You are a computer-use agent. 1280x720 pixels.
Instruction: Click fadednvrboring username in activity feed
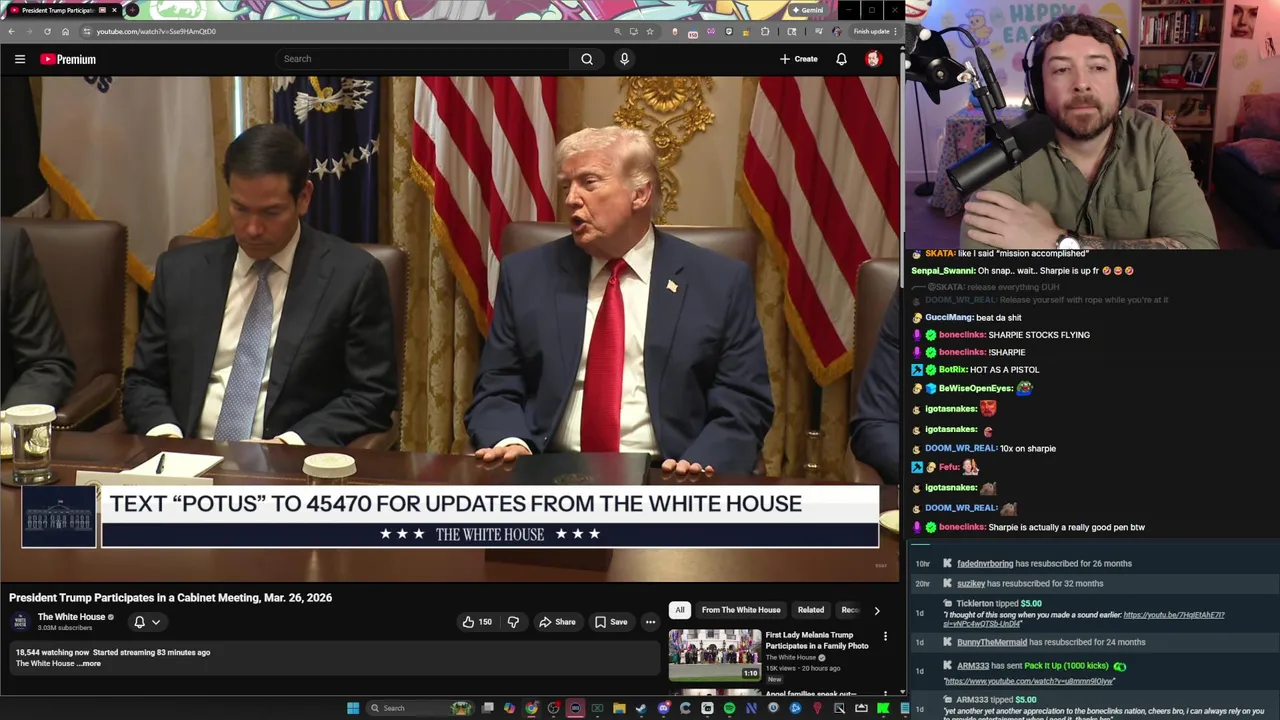[x=985, y=563]
